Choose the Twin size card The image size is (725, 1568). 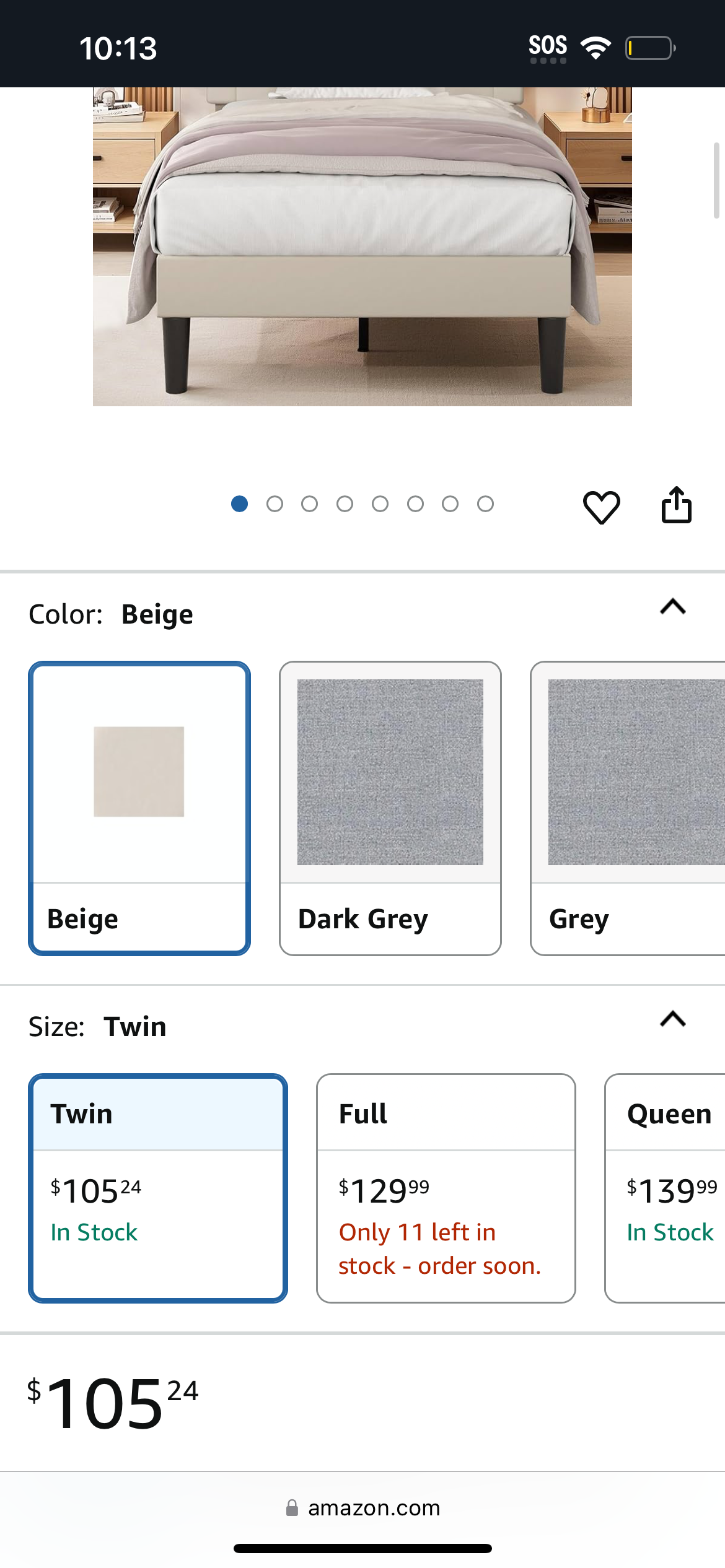[158, 1188]
